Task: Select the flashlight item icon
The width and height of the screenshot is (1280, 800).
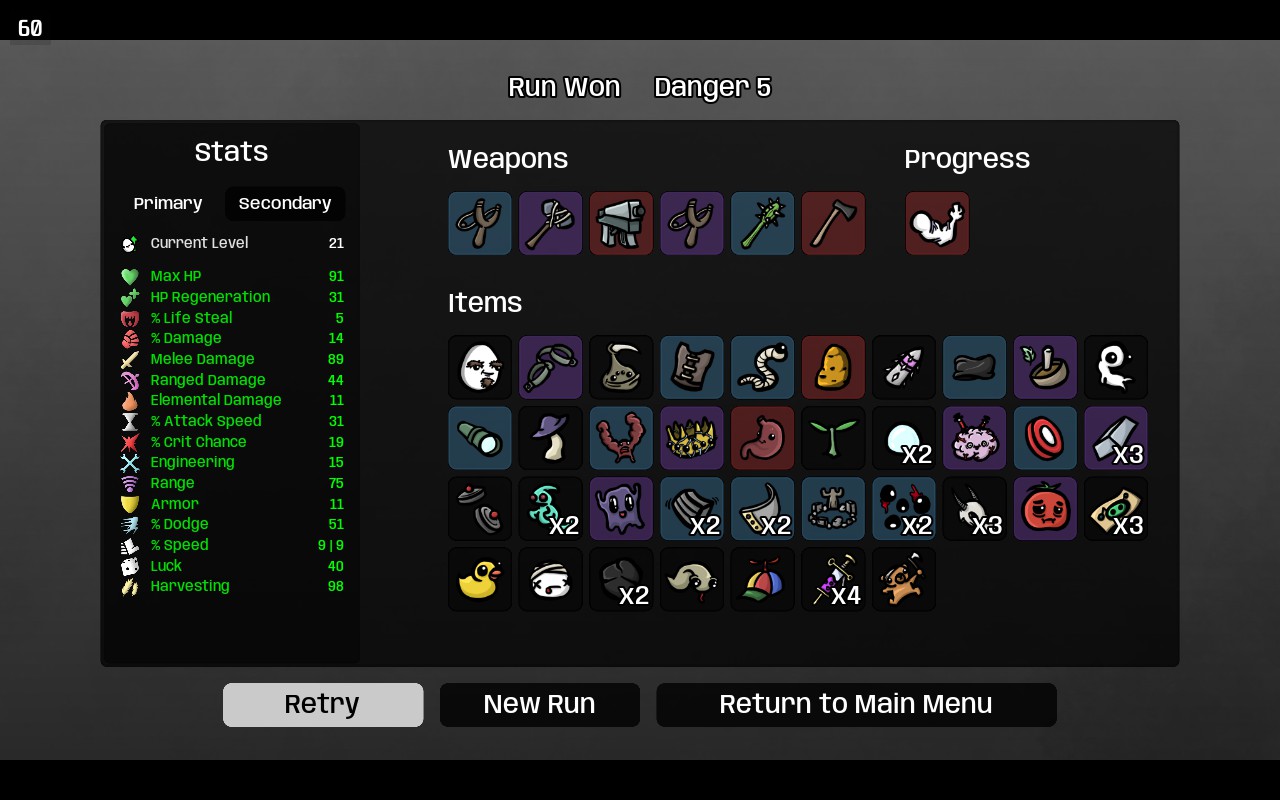Action: click(x=480, y=438)
